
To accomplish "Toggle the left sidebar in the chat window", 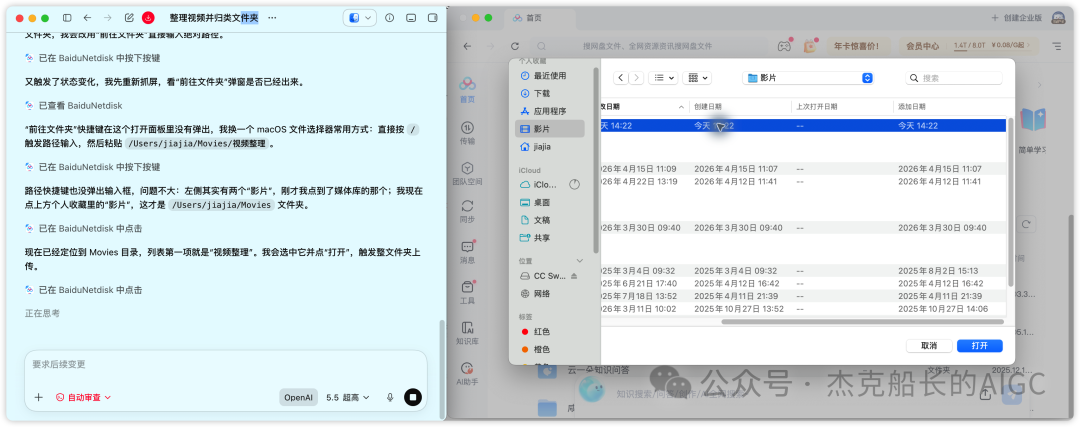I will pyautogui.click(x=67, y=18).
